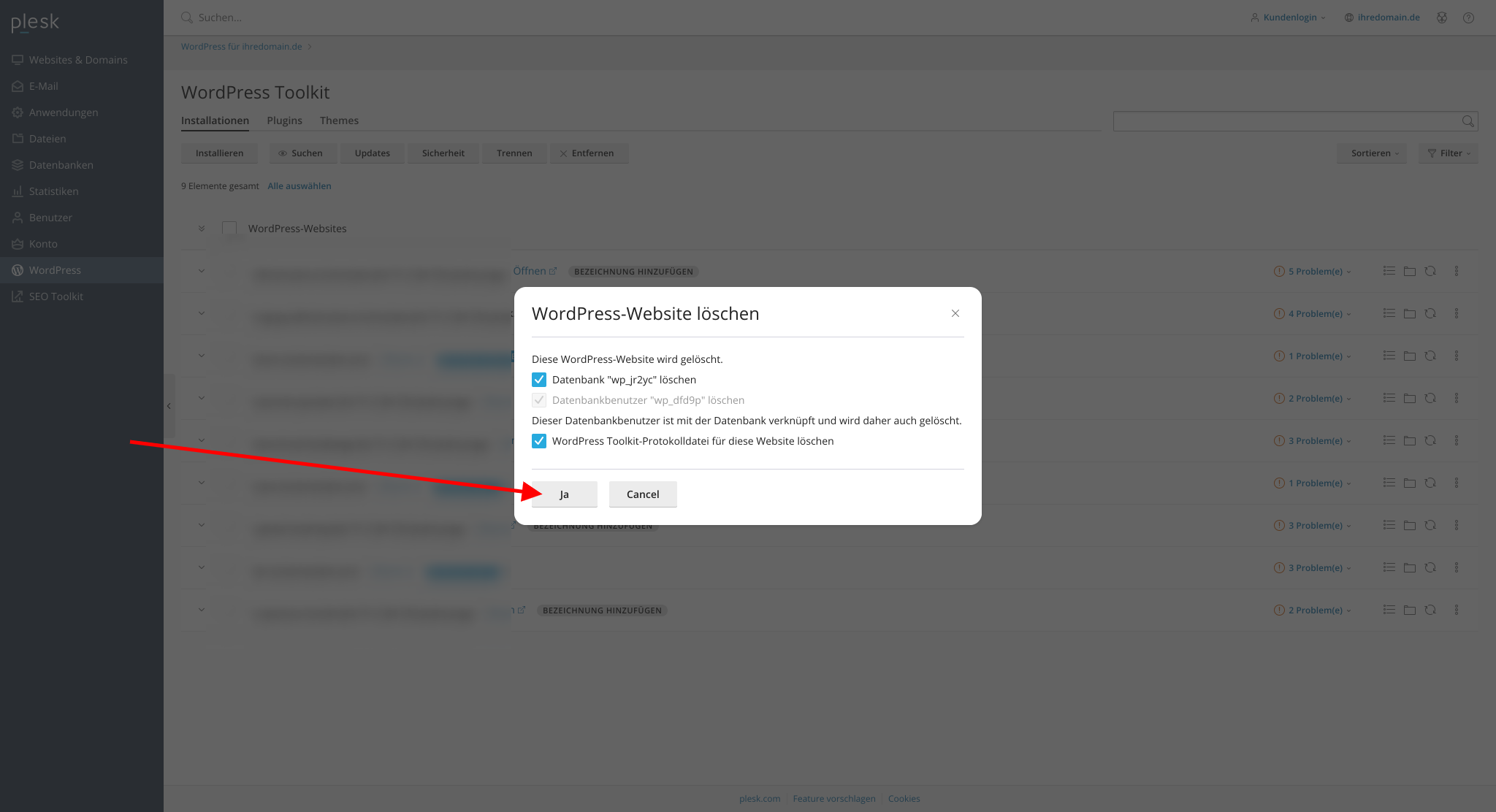1496x812 pixels.
Task: Uncheck WordPress Toolkit-Protokolldatei löschen option
Action: tap(539, 441)
